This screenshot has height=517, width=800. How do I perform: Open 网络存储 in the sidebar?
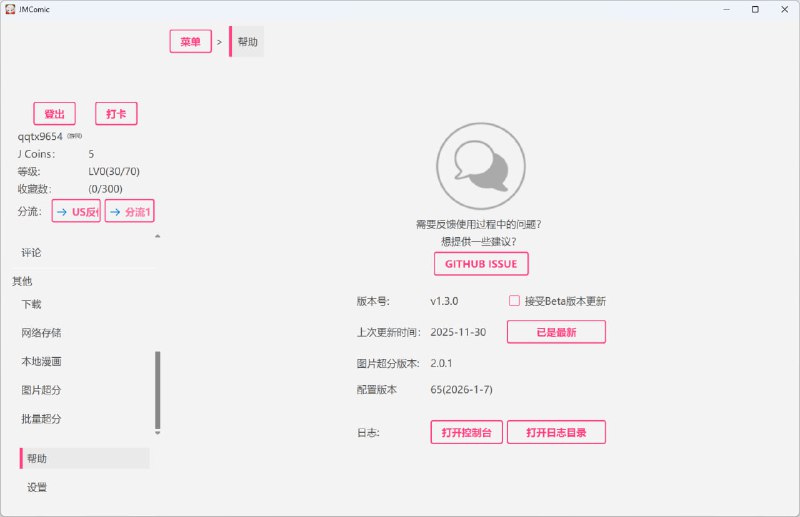coord(41,333)
